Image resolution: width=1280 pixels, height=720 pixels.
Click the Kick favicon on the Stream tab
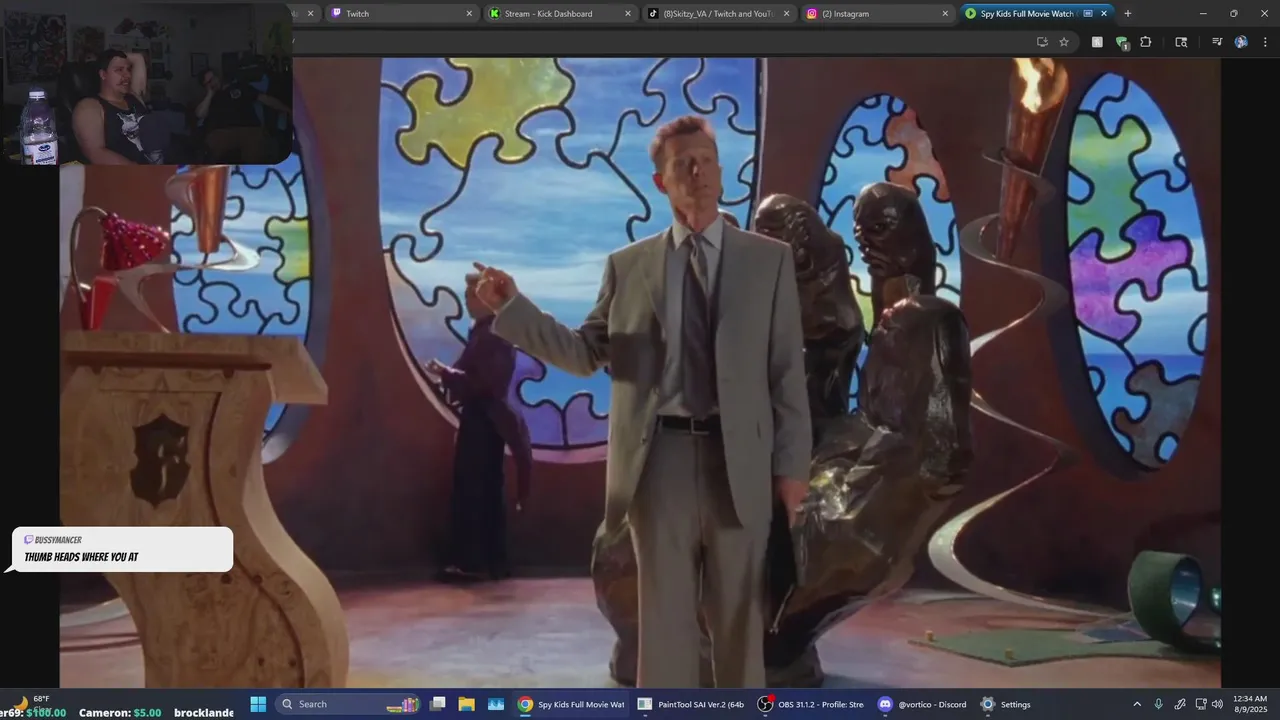494,14
